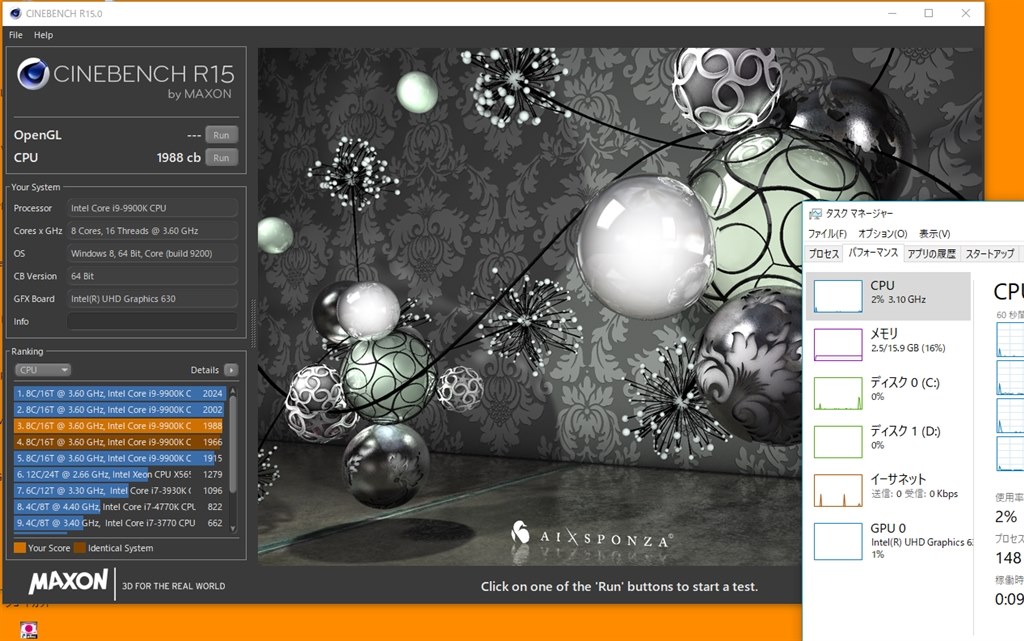Viewport: 1024px width, 641px height.
Task: Select the Intel Xeon X56 ranking row
Action: (x=120, y=475)
